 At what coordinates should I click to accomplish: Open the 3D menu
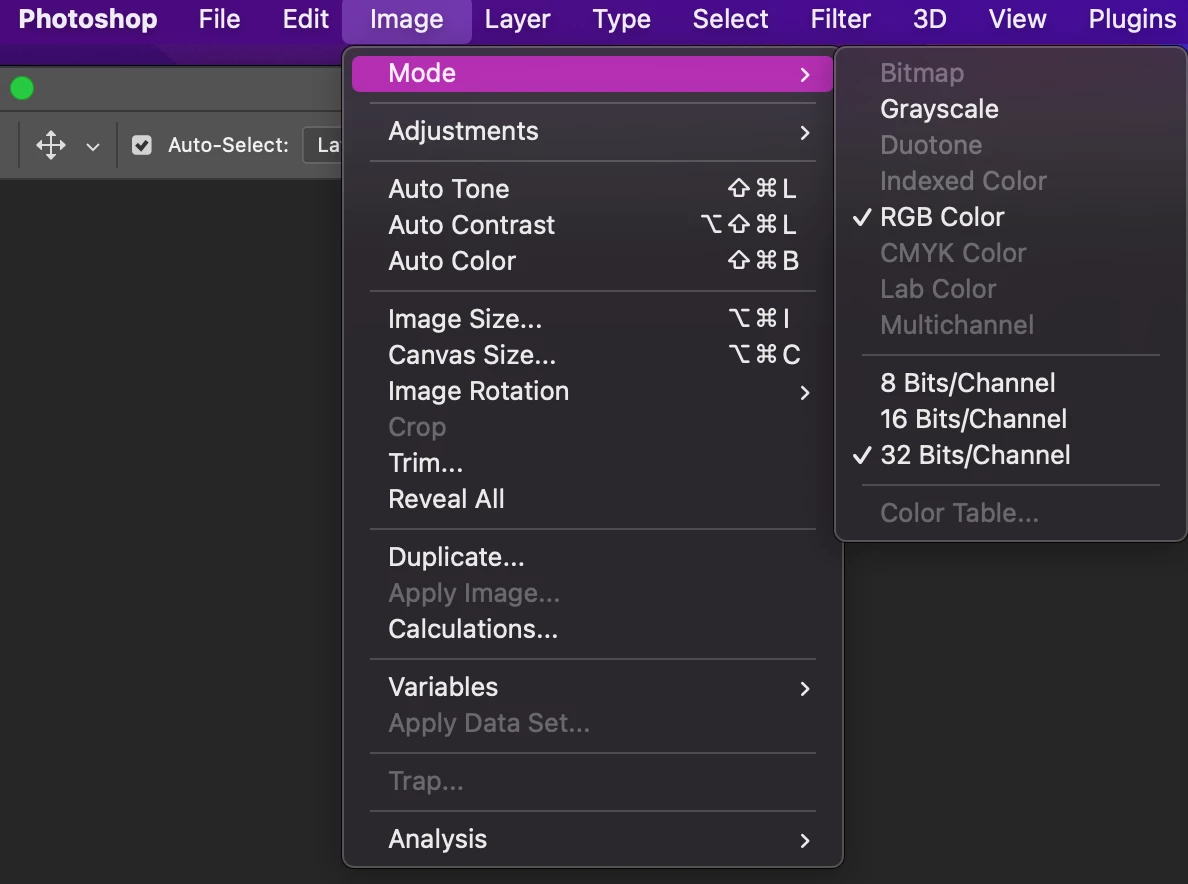tap(930, 19)
